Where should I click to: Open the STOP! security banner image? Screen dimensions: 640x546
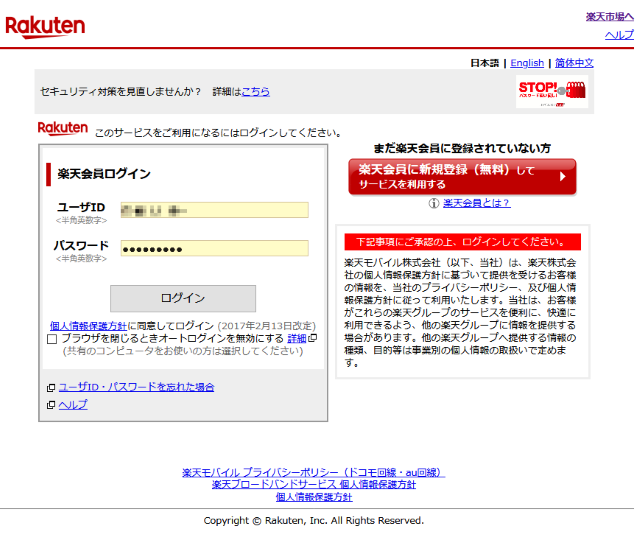[x=552, y=91]
